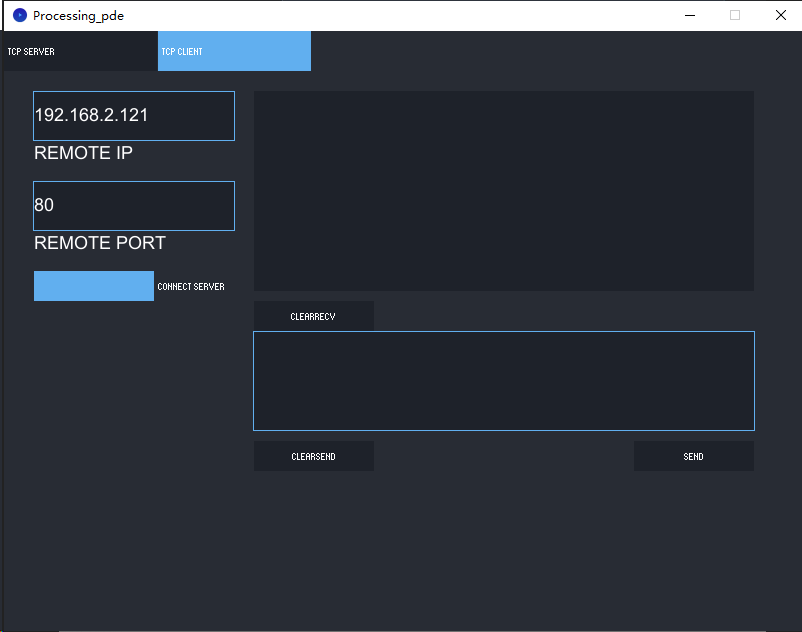This screenshot has width=802, height=632.
Task: Click the REMOTE PORT label
Action: tap(100, 243)
